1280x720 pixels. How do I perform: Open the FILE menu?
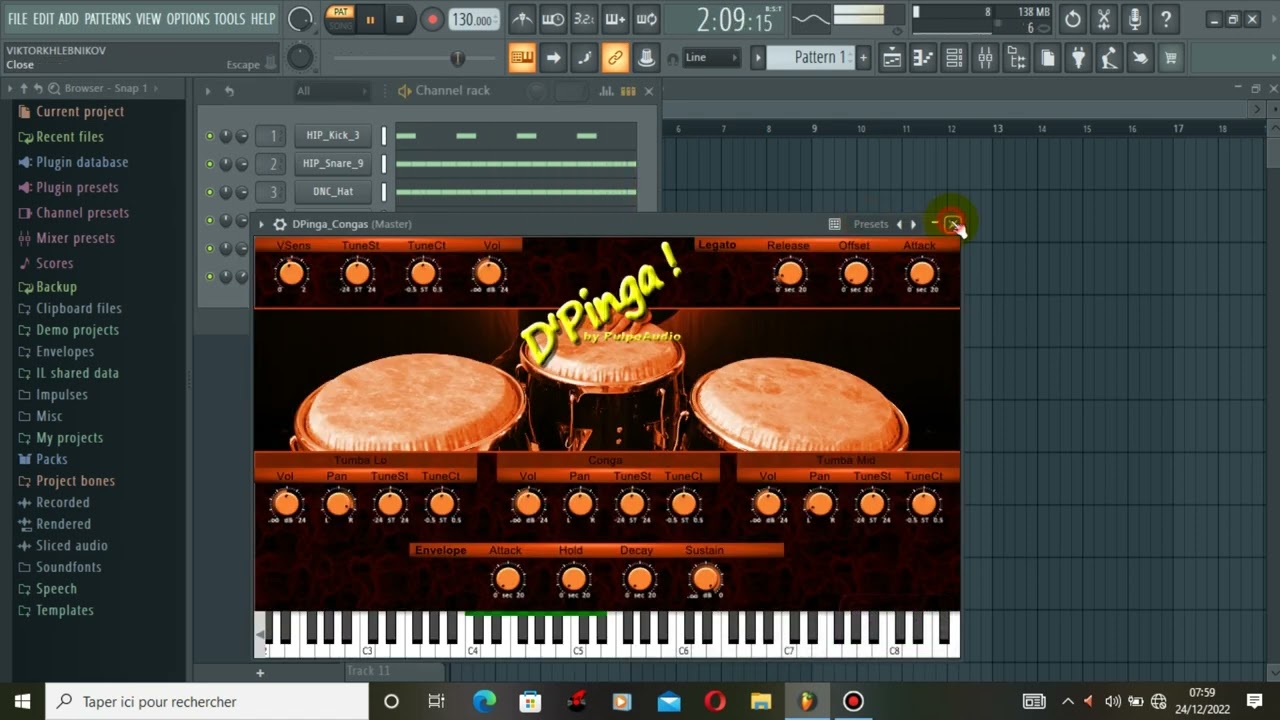pos(18,19)
